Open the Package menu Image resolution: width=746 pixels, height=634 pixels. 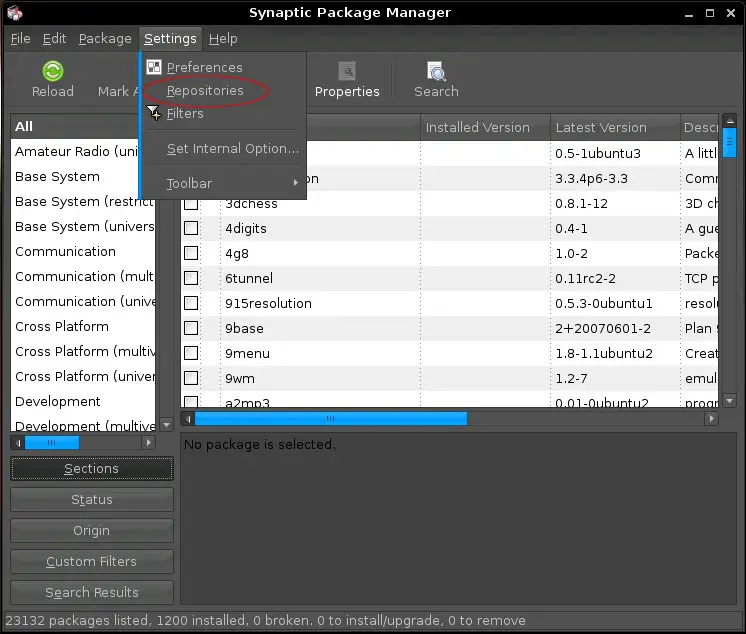[105, 39]
